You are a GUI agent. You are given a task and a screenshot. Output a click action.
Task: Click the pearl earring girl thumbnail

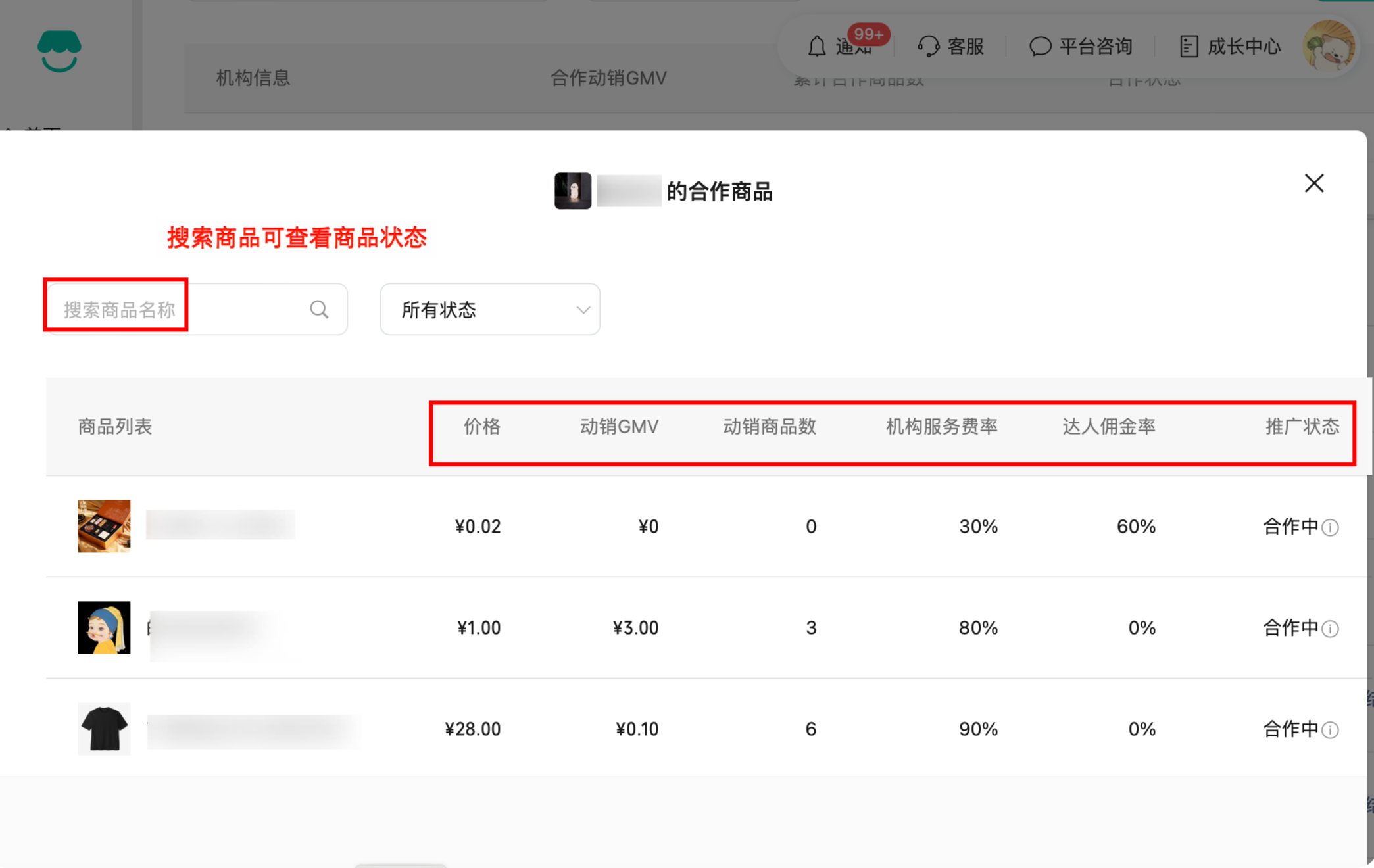pos(104,627)
